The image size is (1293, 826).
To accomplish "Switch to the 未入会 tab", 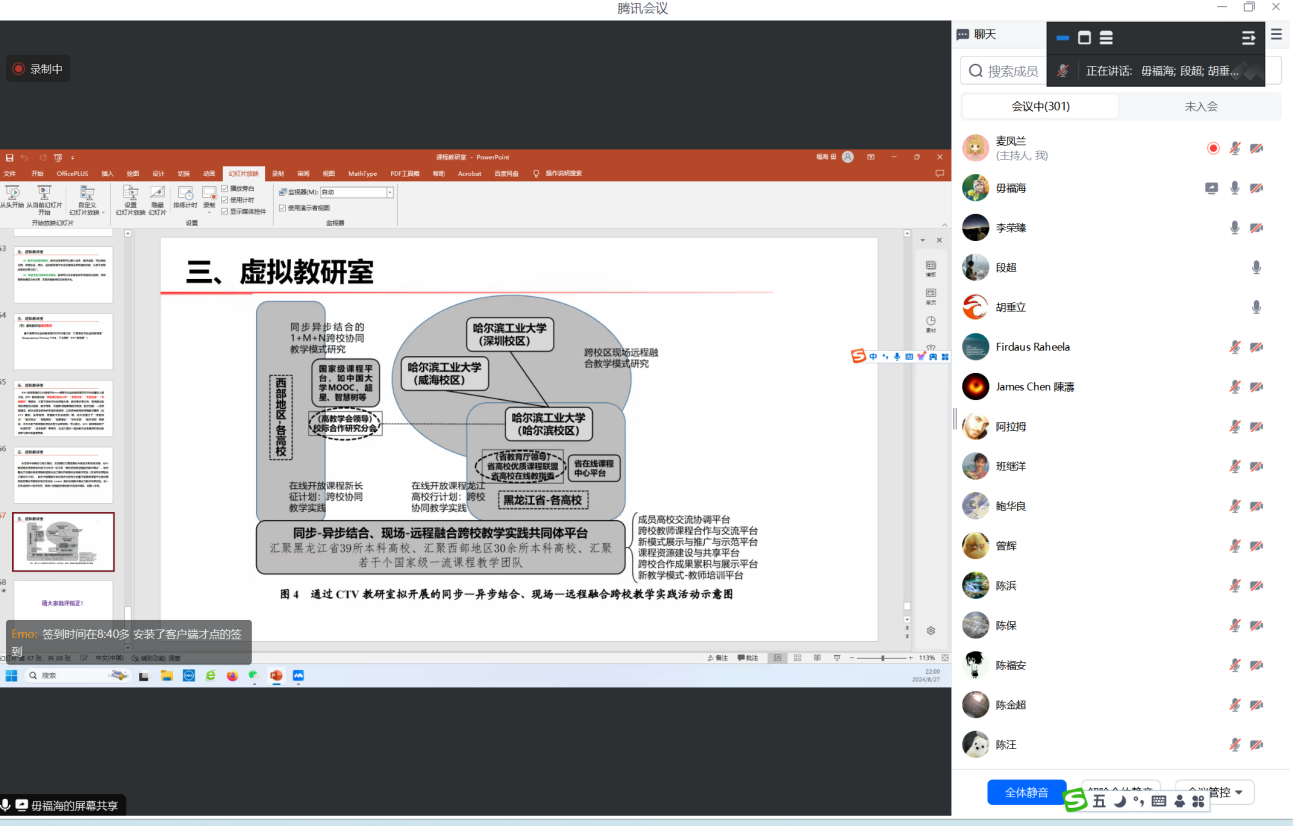I will 1201,106.
